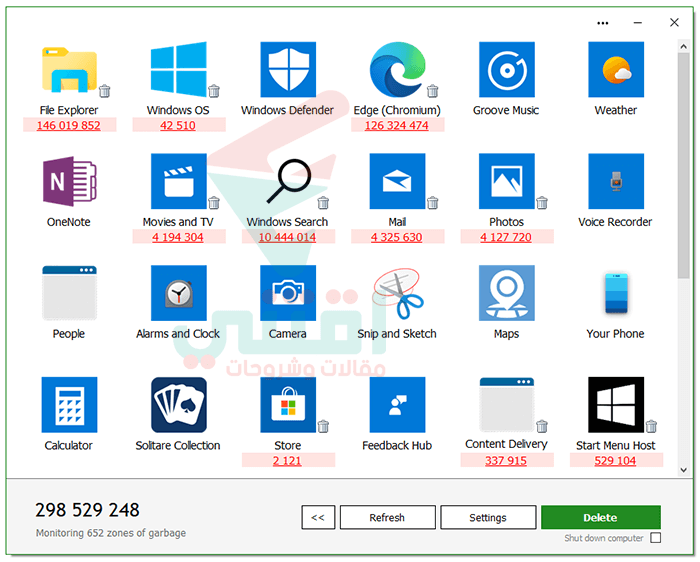Open Windows OS size link 42 510

(x=178, y=125)
